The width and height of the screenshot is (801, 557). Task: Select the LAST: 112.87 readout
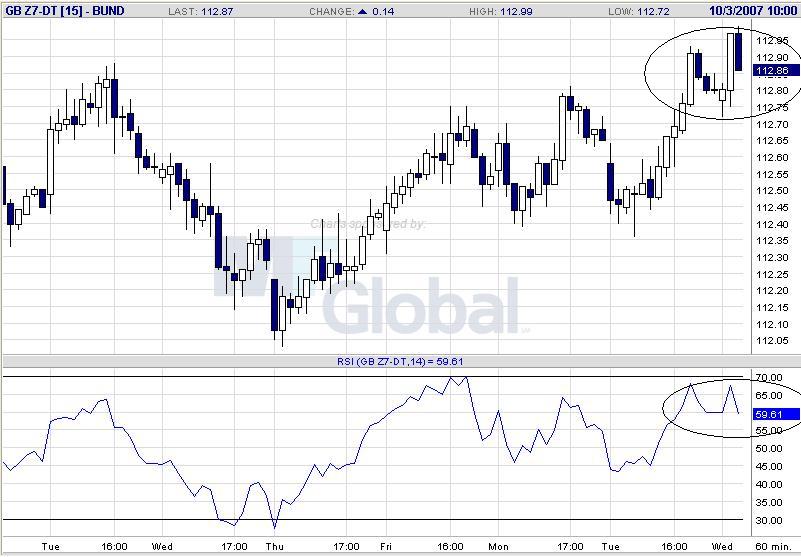(x=201, y=11)
